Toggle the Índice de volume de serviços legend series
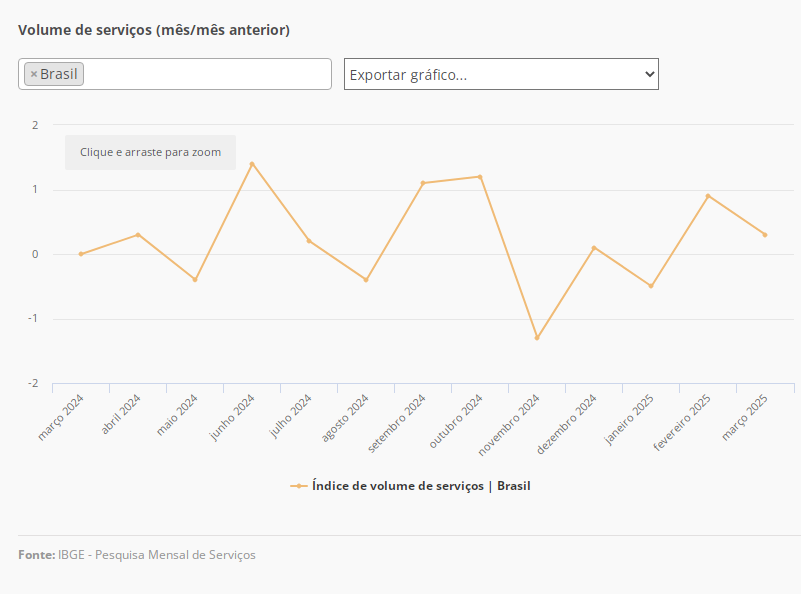The image size is (801, 594). coord(421,486)
